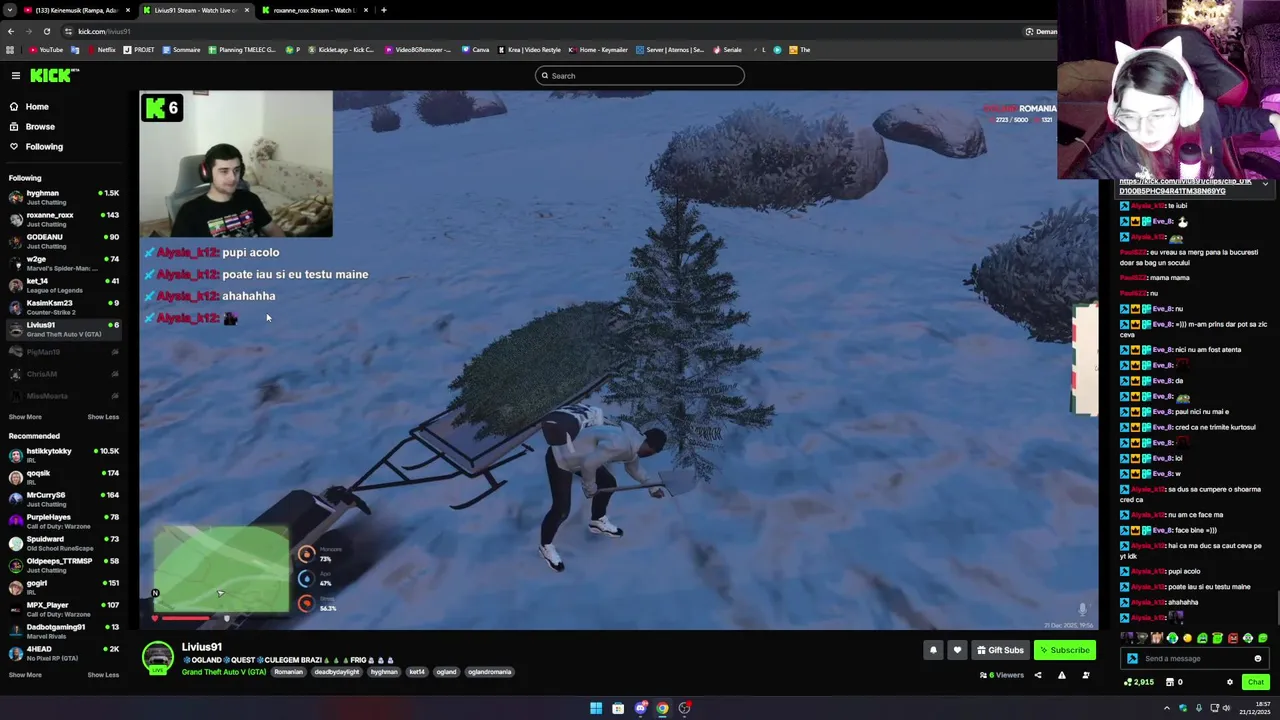This screenshot has height=720, width=1280.
Task: Click the browser back arrow
Action: pyautogui.click(x=11, y=31)
